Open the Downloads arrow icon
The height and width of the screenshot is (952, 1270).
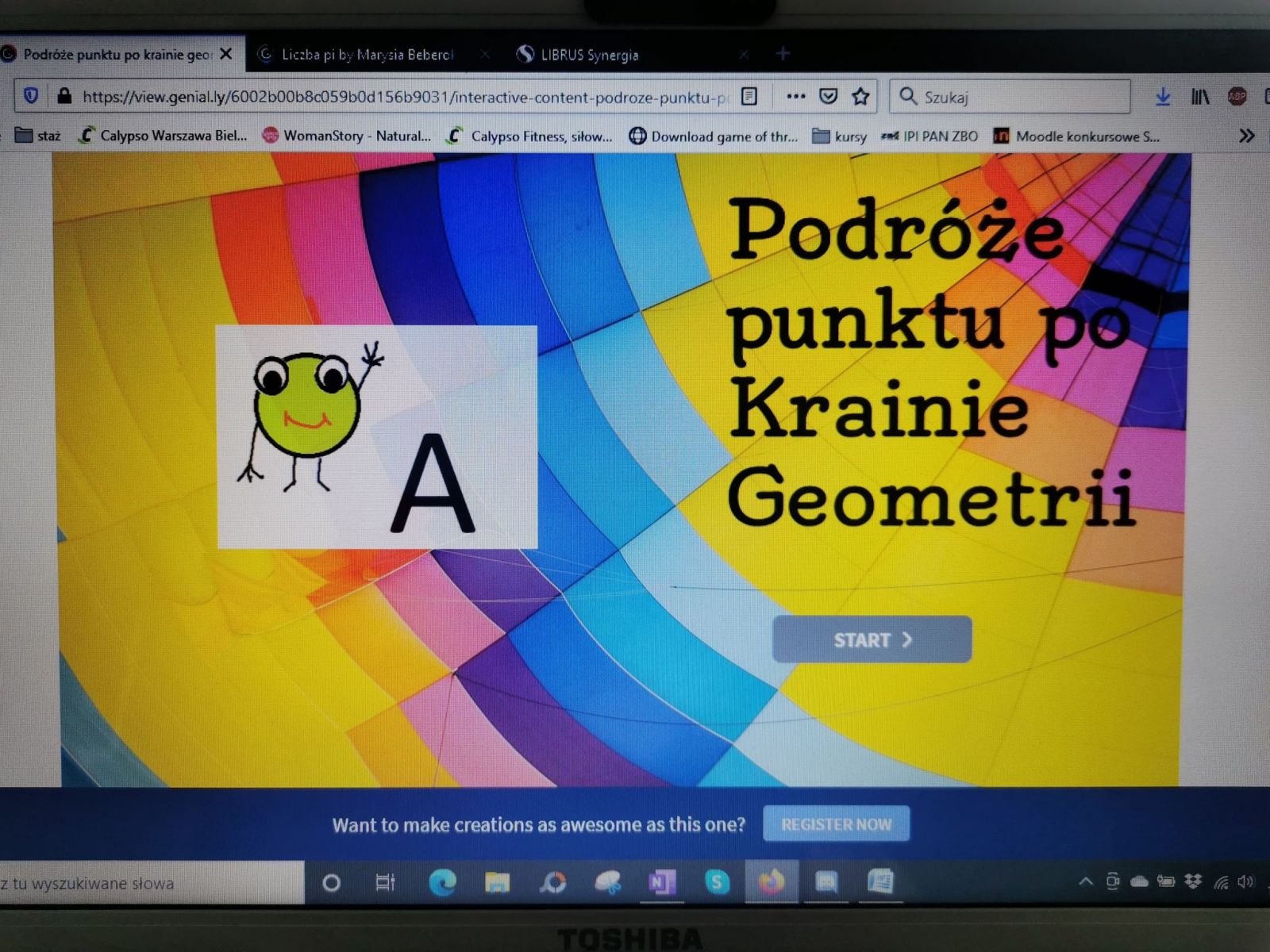click(1163, 97)
